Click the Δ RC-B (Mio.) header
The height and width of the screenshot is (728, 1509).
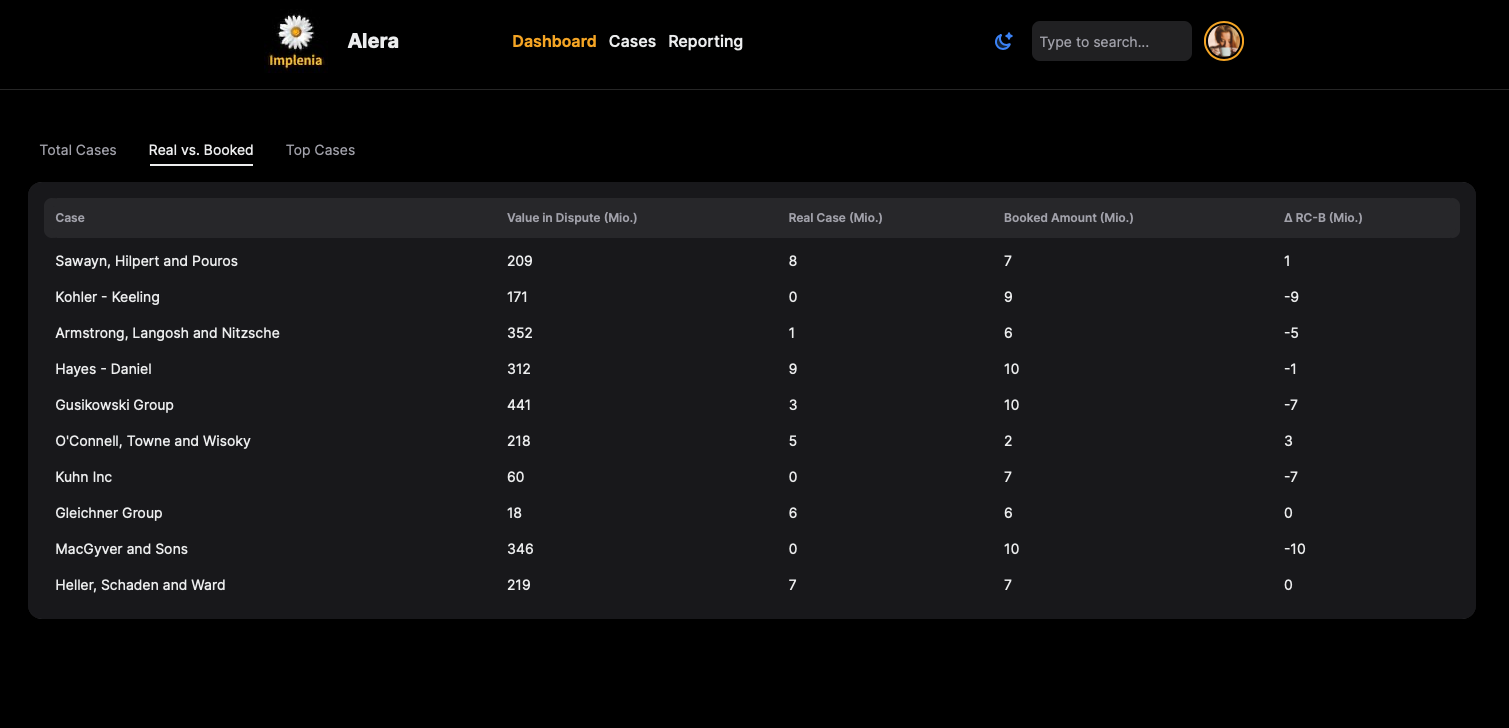(1323, 218)
